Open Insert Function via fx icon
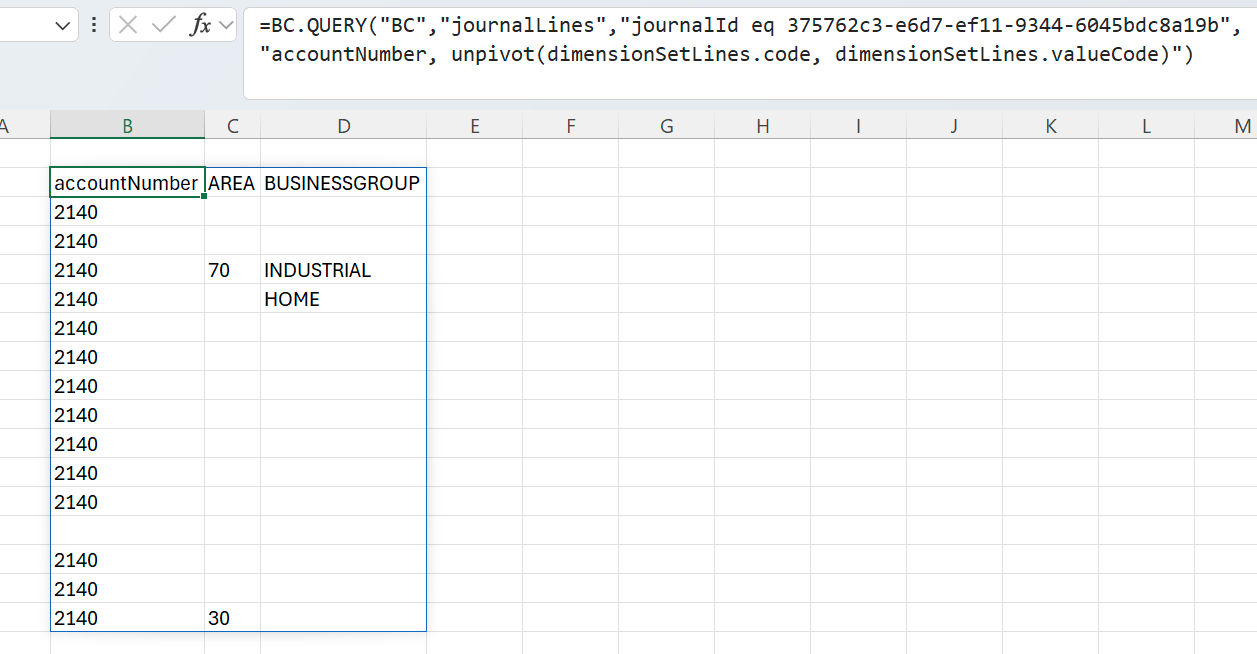Viewport: 1257px width, 654px height. coord(200,25)
